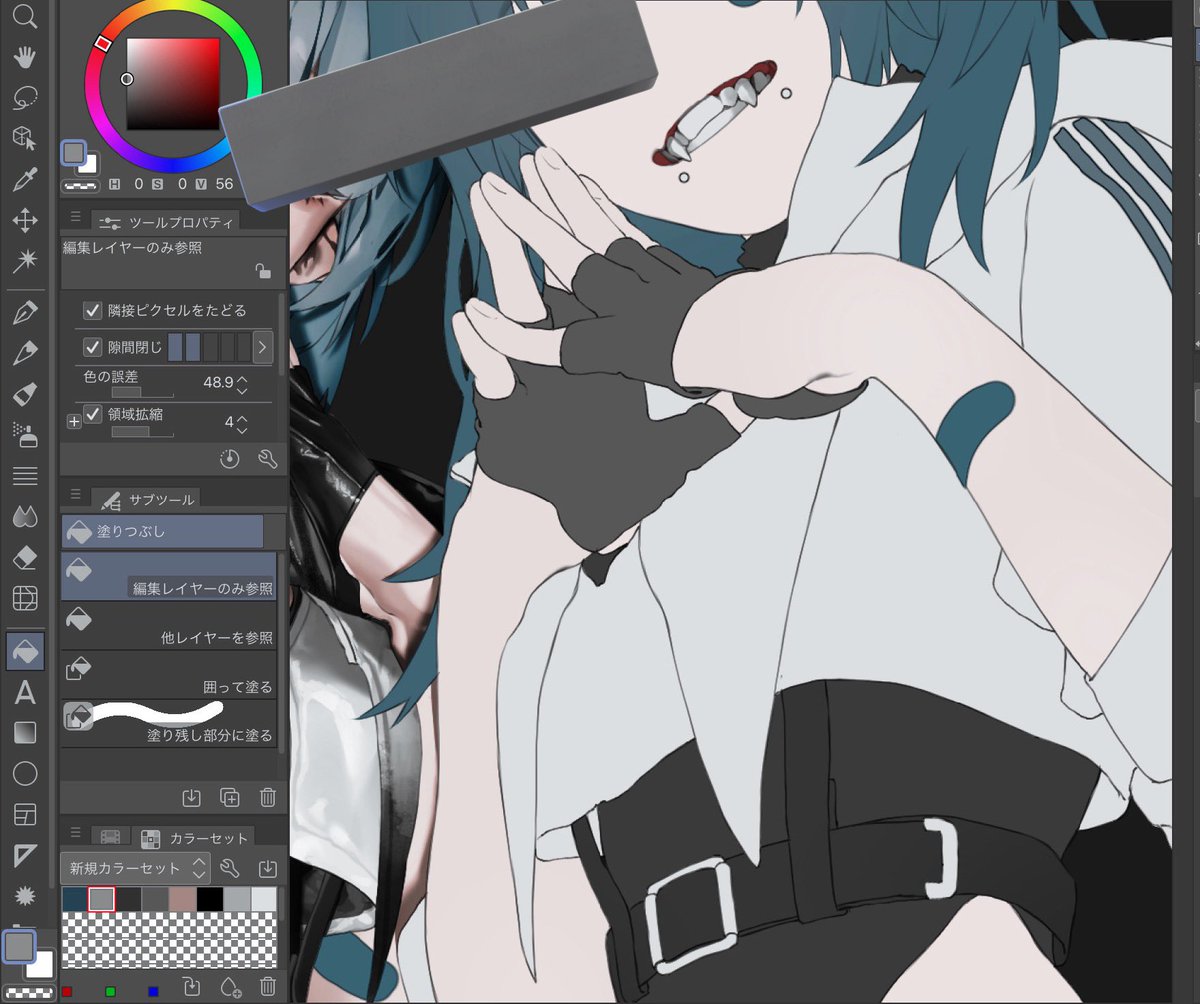Select the Ruler triangle tool

pyautogui.click(x=25, y=856)
